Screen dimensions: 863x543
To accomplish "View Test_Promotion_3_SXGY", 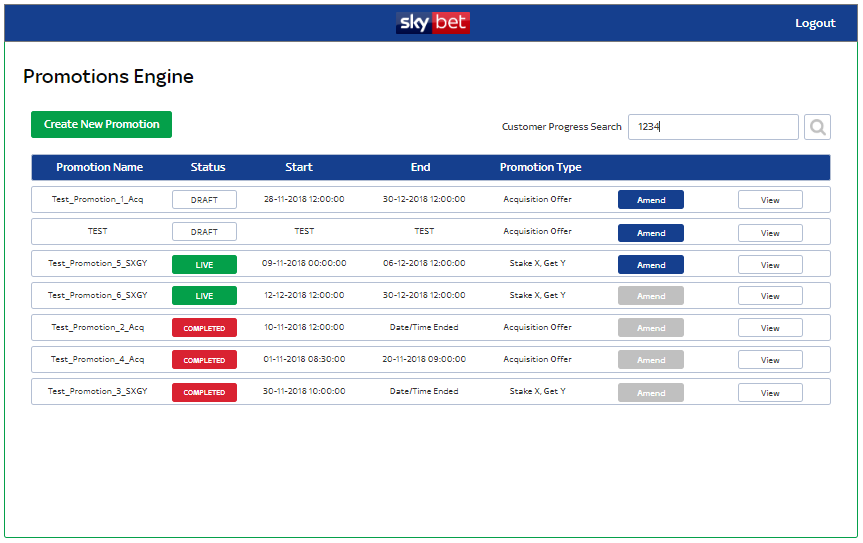I will (770, 393).
